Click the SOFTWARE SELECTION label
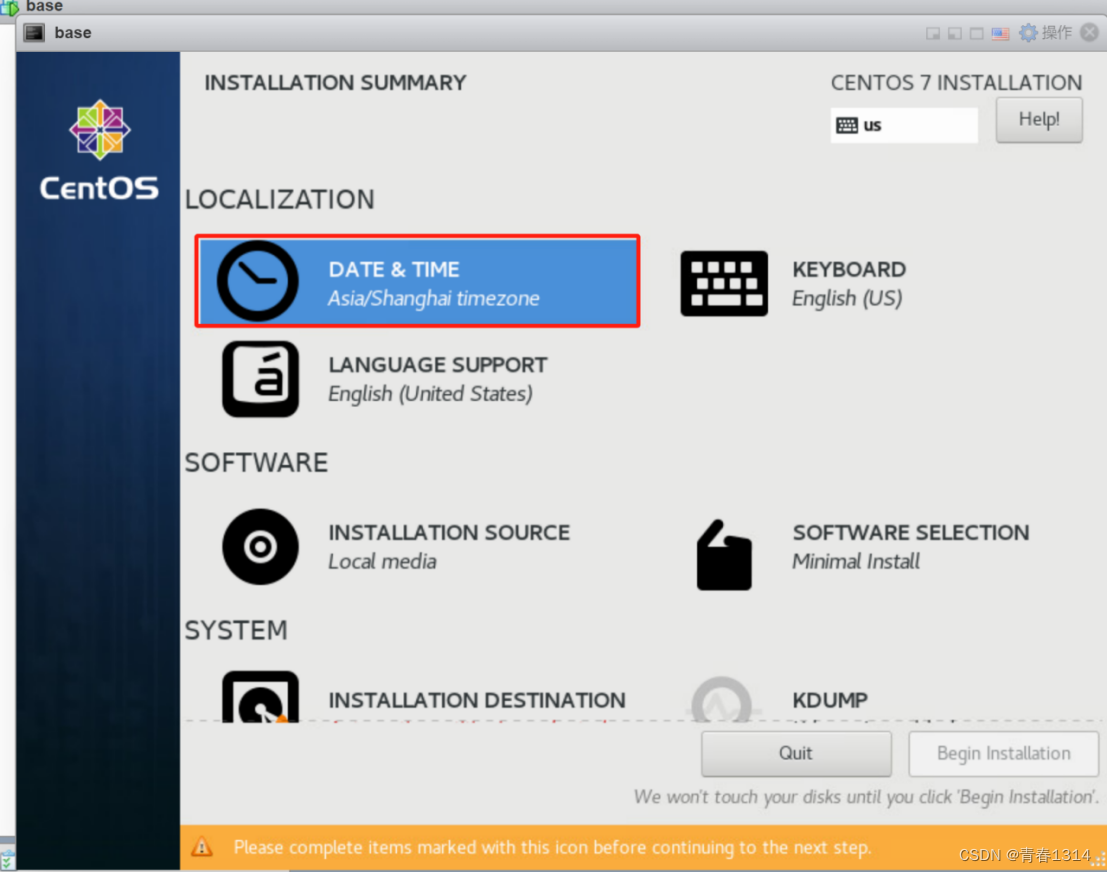 click(911, 533)
